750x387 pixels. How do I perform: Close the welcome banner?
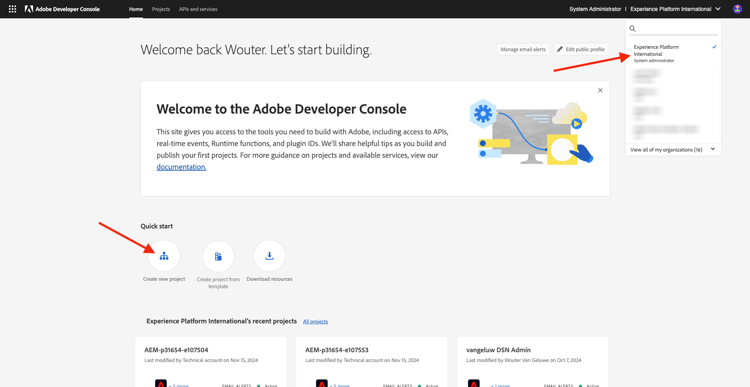coord(600,90)
